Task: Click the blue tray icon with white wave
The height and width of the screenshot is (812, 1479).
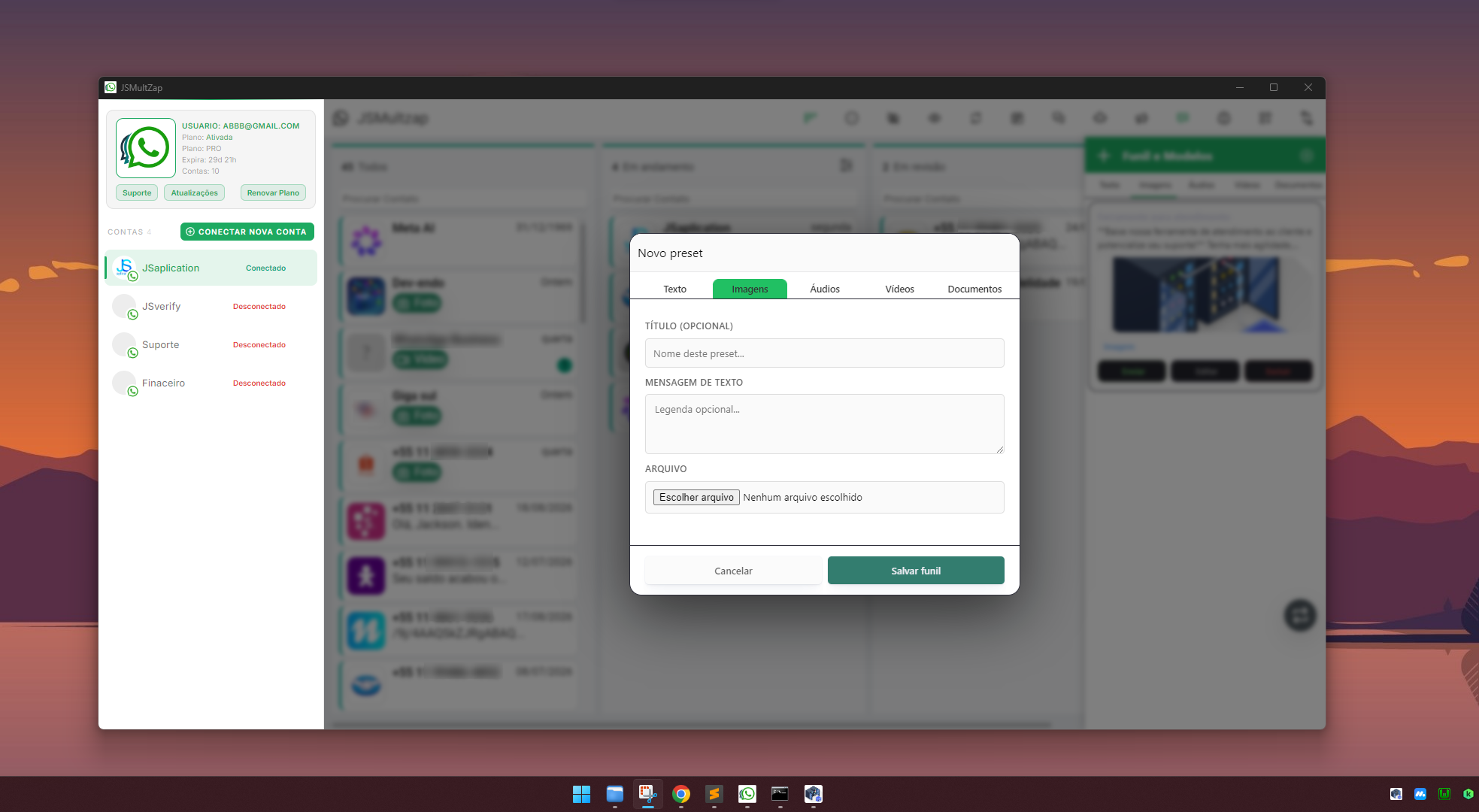Action: (1420, 794)
